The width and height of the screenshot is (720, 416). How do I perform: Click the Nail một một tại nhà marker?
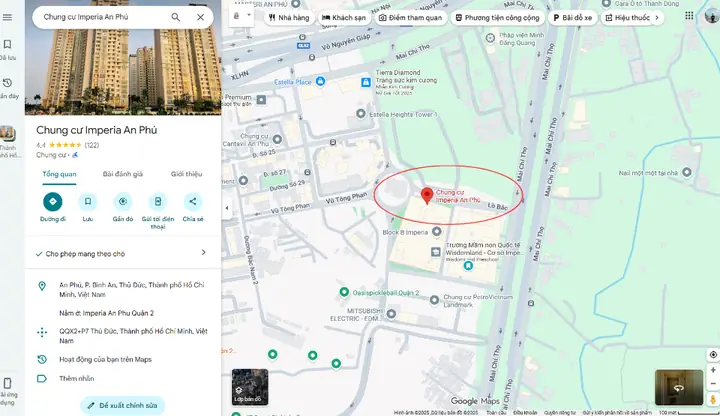point(686,172)
